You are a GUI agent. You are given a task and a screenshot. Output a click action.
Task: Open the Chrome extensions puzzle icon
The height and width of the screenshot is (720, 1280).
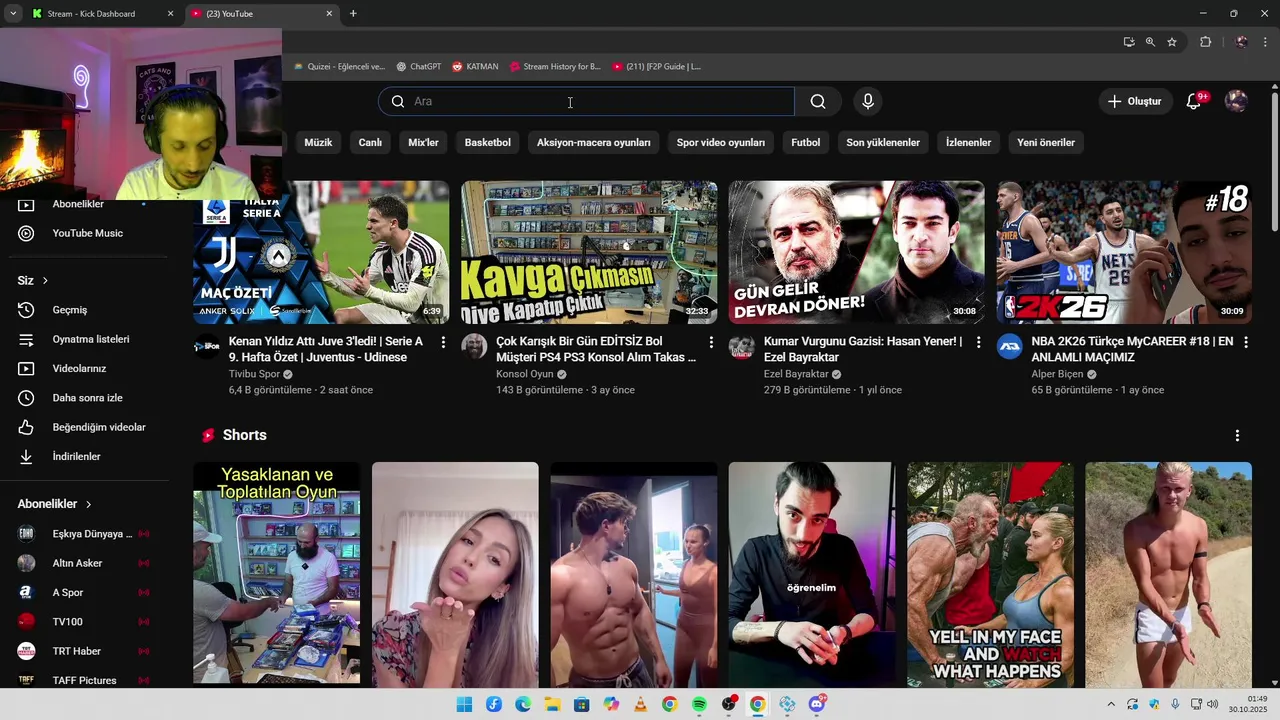coord(1205,42)
